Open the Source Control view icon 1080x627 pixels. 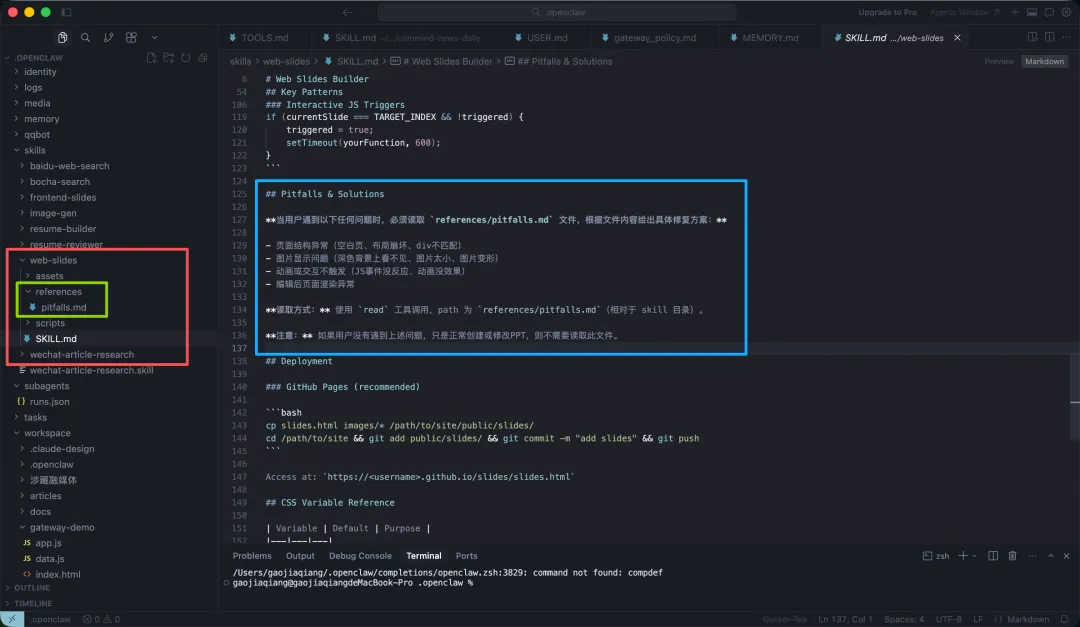(108, 37)
